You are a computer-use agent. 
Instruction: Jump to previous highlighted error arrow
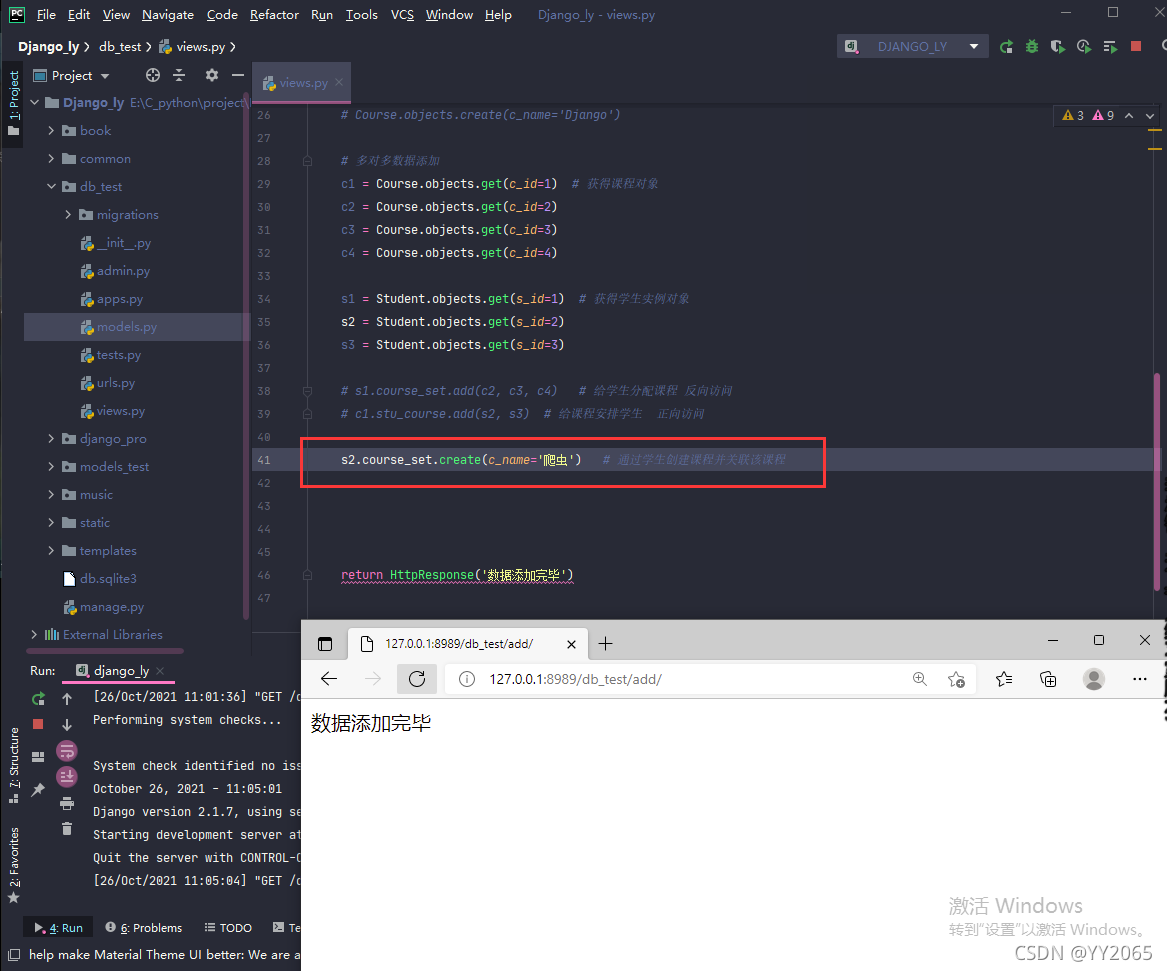click(x=1129, y=115)
